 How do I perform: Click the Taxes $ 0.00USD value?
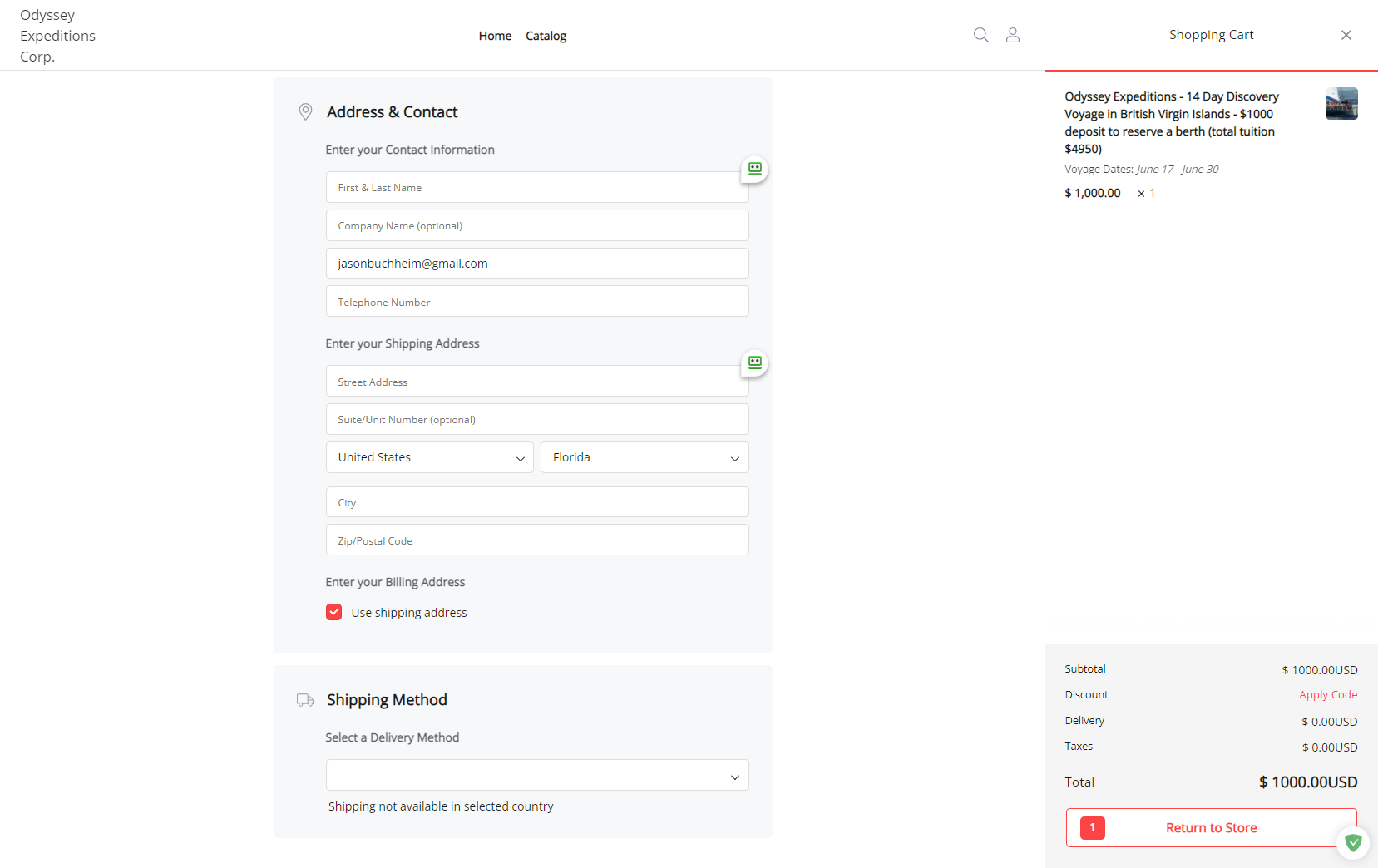point(1330,747)
